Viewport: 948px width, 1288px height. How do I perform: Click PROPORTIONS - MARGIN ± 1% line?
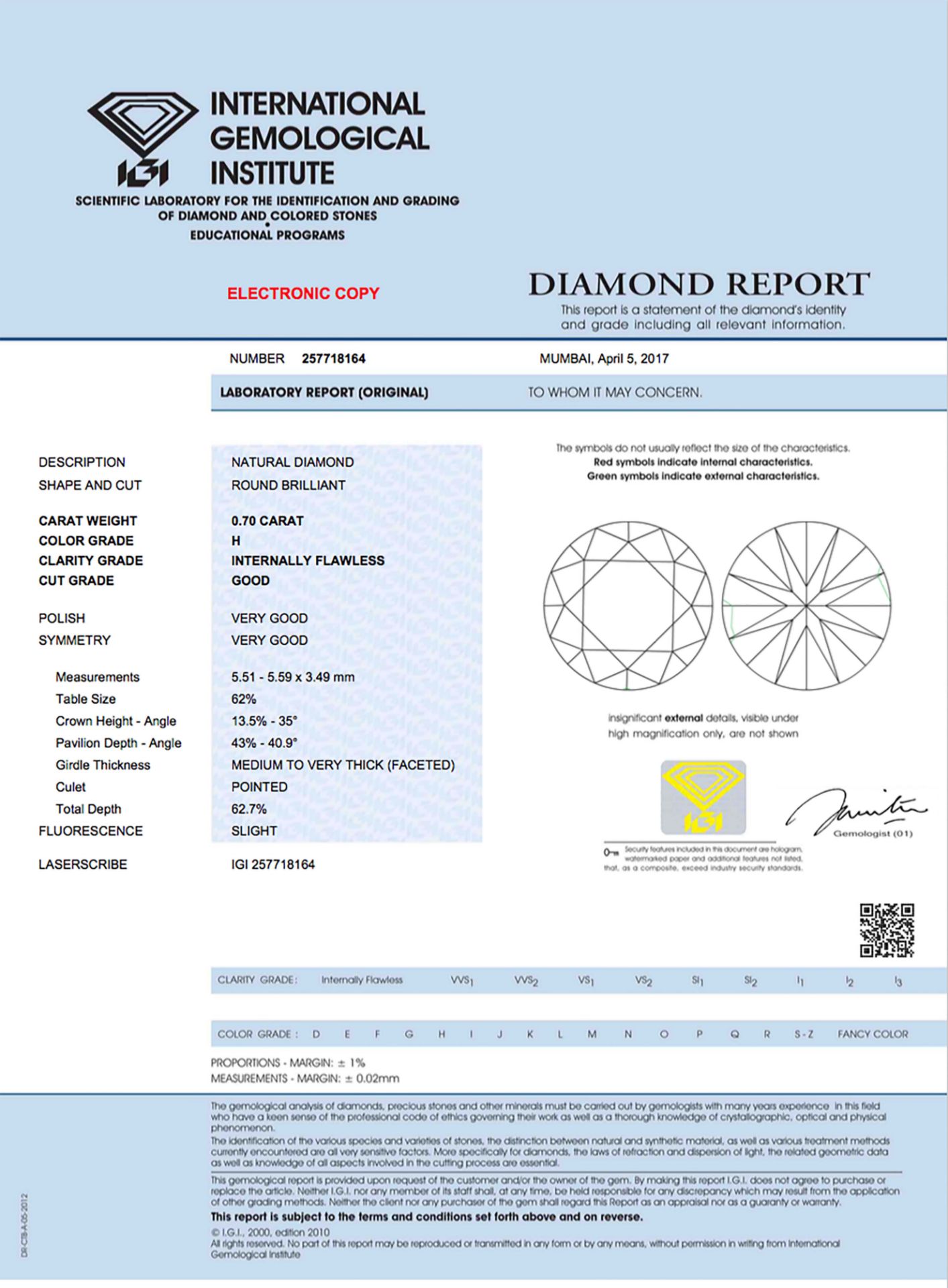click(x=288, y=1063)
